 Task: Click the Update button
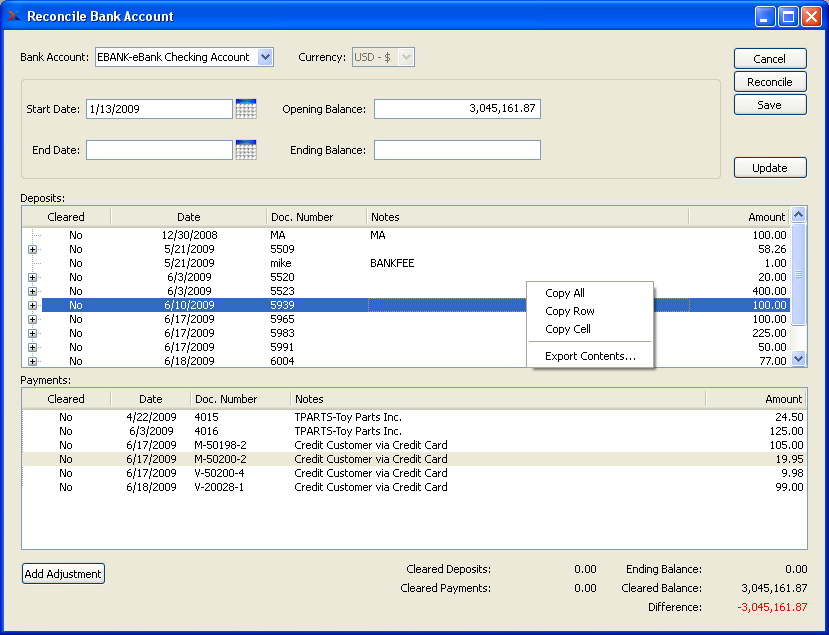click(769, 168)
